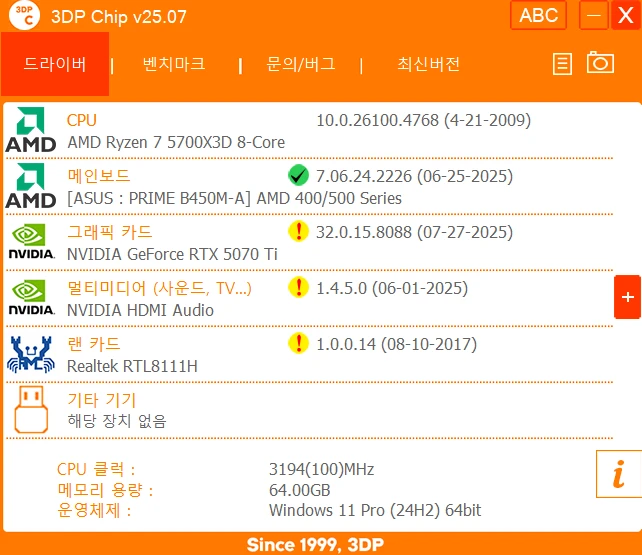Take a screenshot with the camera icon
Screen dimensions: 642x555
click(600, 63)
